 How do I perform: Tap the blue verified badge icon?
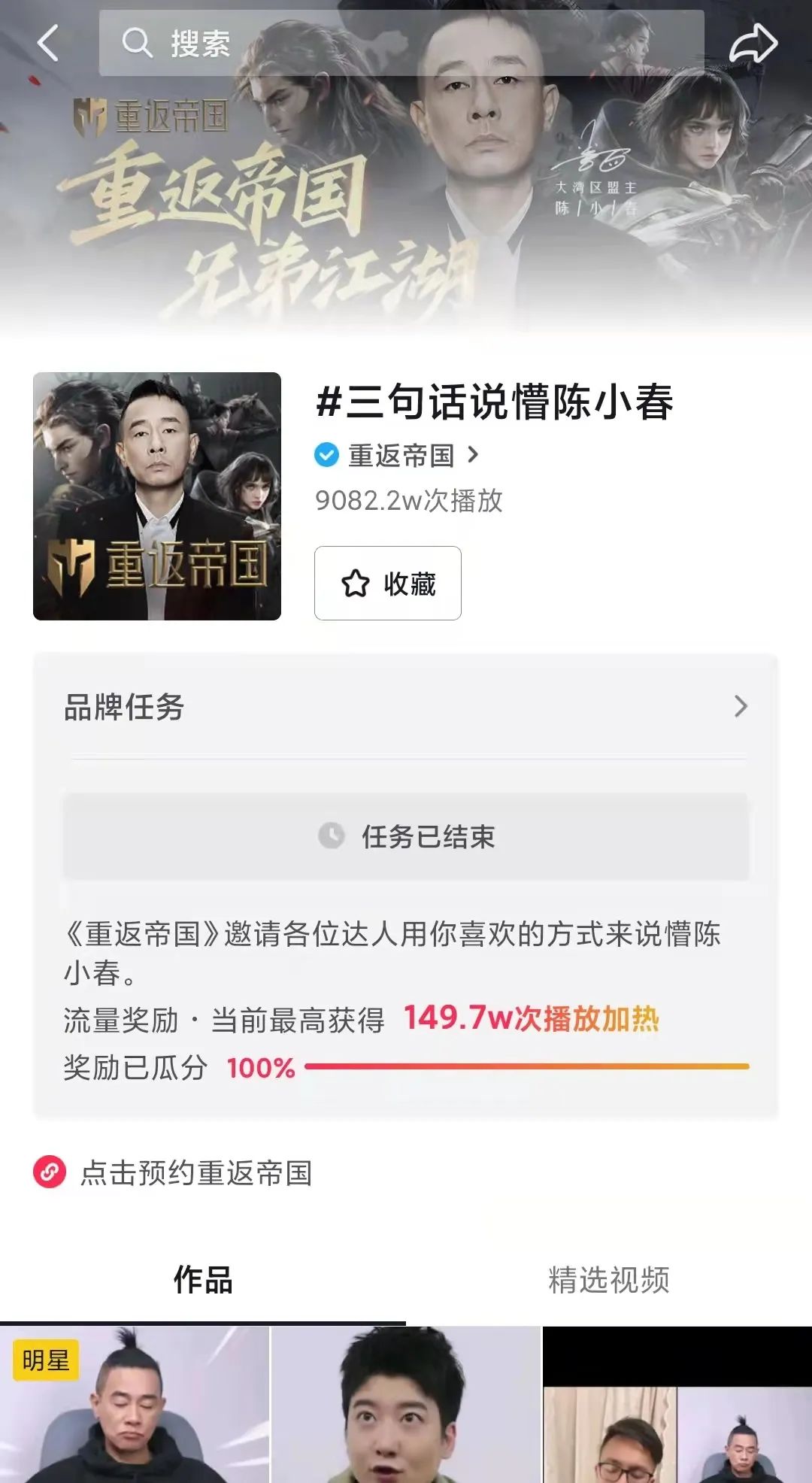point(326,455)
